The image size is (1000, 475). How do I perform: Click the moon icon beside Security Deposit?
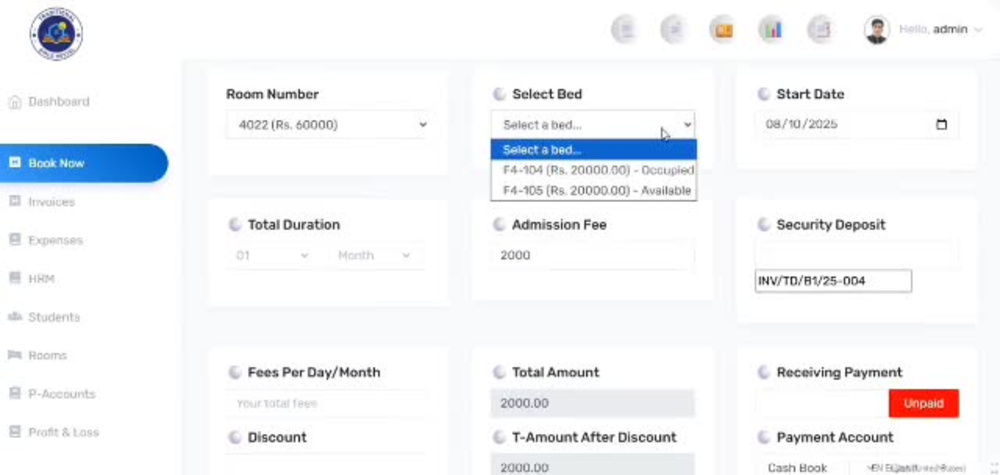[x=764, y=224]
